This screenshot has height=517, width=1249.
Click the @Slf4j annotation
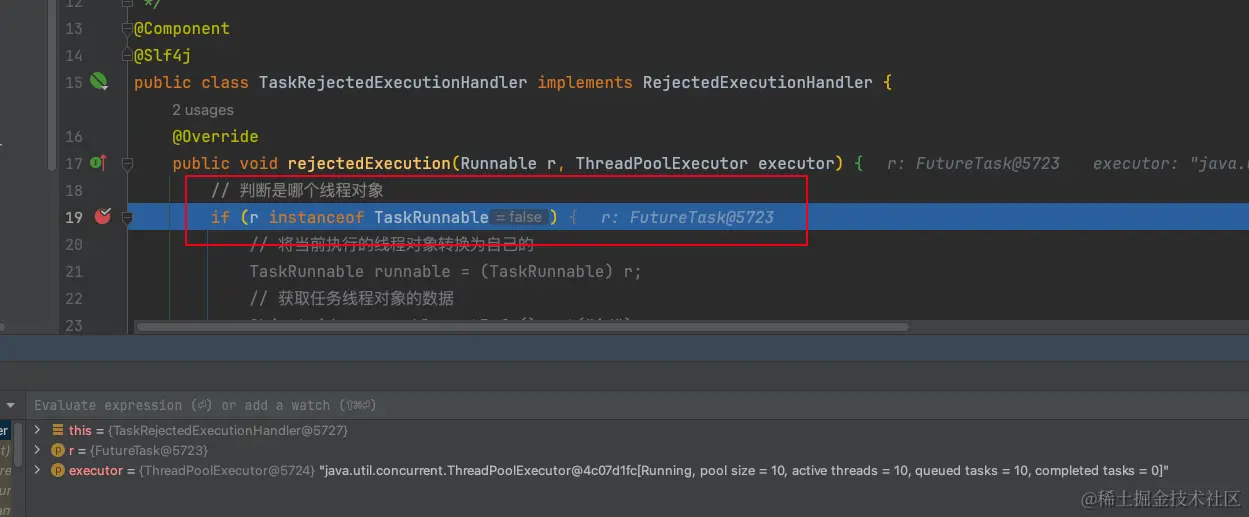click(162, 55)
